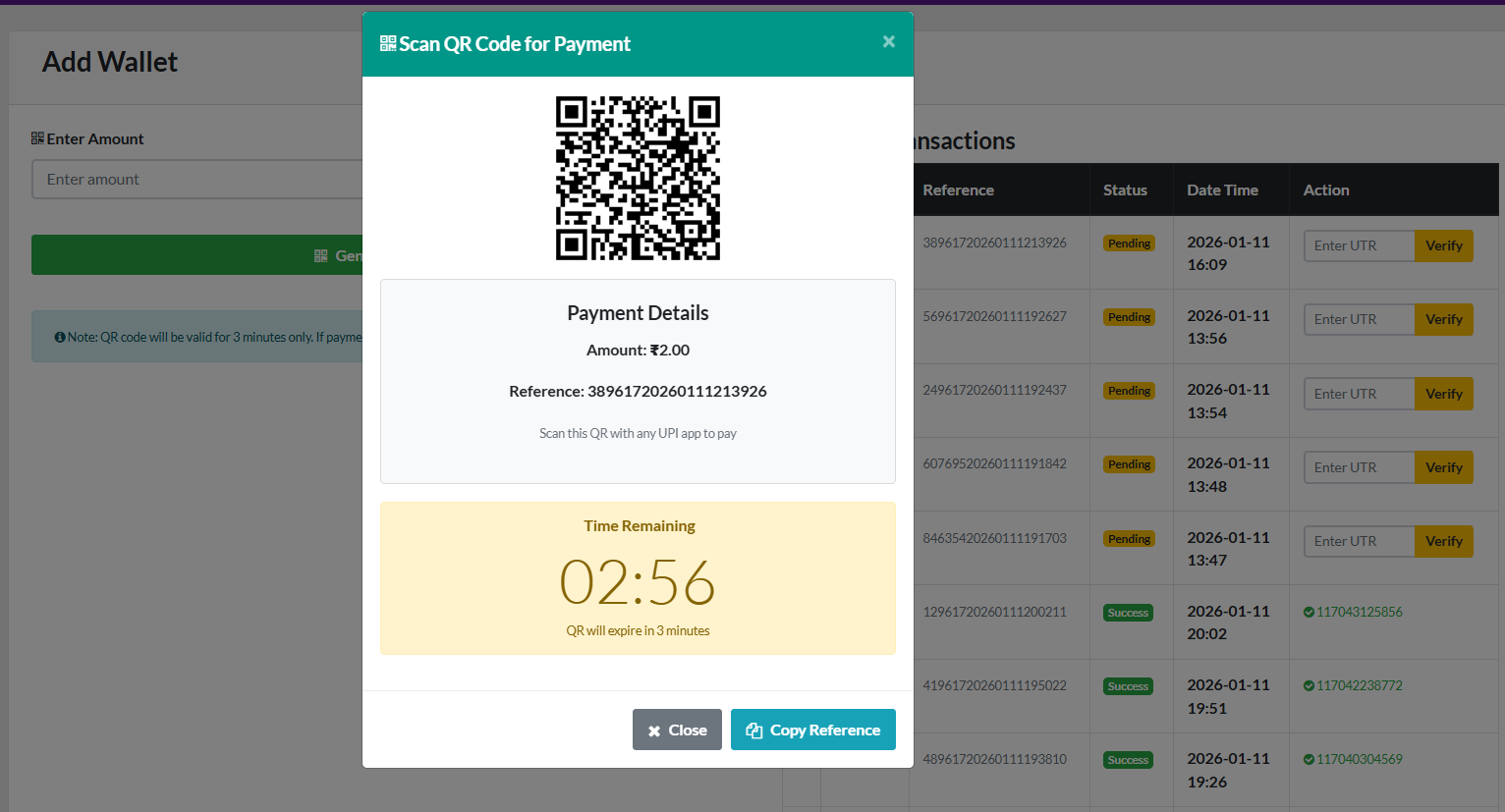The width and height of the screenshot is (1505, 812).
Task: Click the Success badge for reference 41961720260111195022
Action: coord(1128,686)
